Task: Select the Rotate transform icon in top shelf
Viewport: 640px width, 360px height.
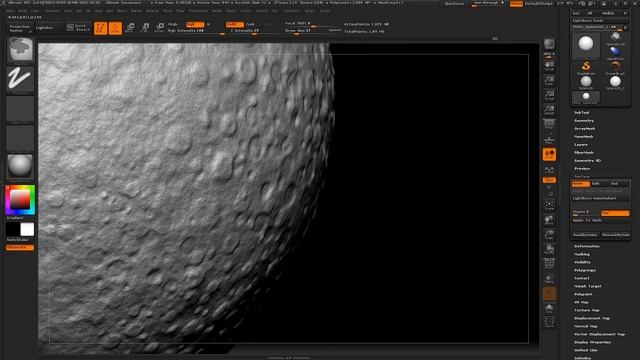Action: 160,27
